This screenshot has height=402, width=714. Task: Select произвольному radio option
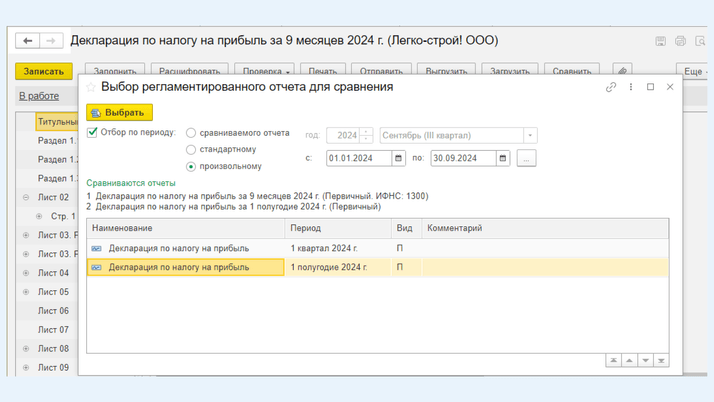[x=191, y=167]
